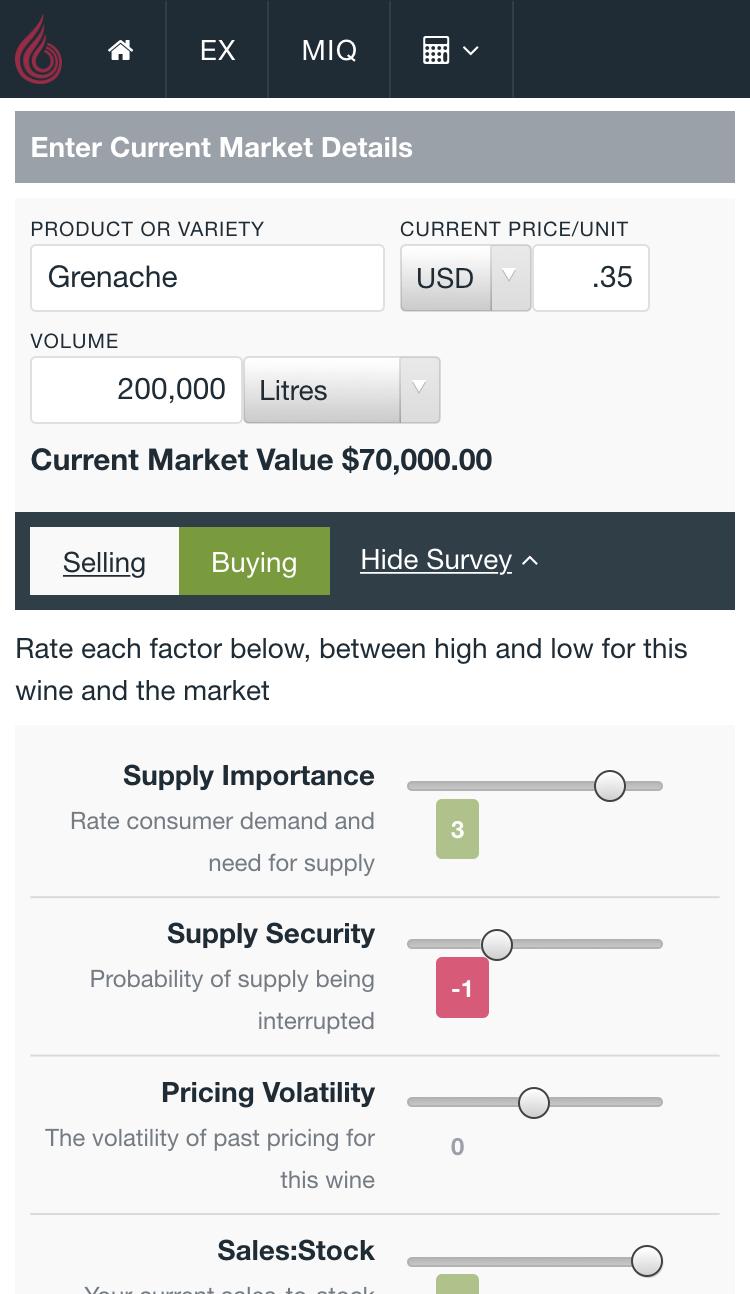This screenshot has height=1294, width=750.
Task: Open the MIQ navigation item
Action: [329, 50]
